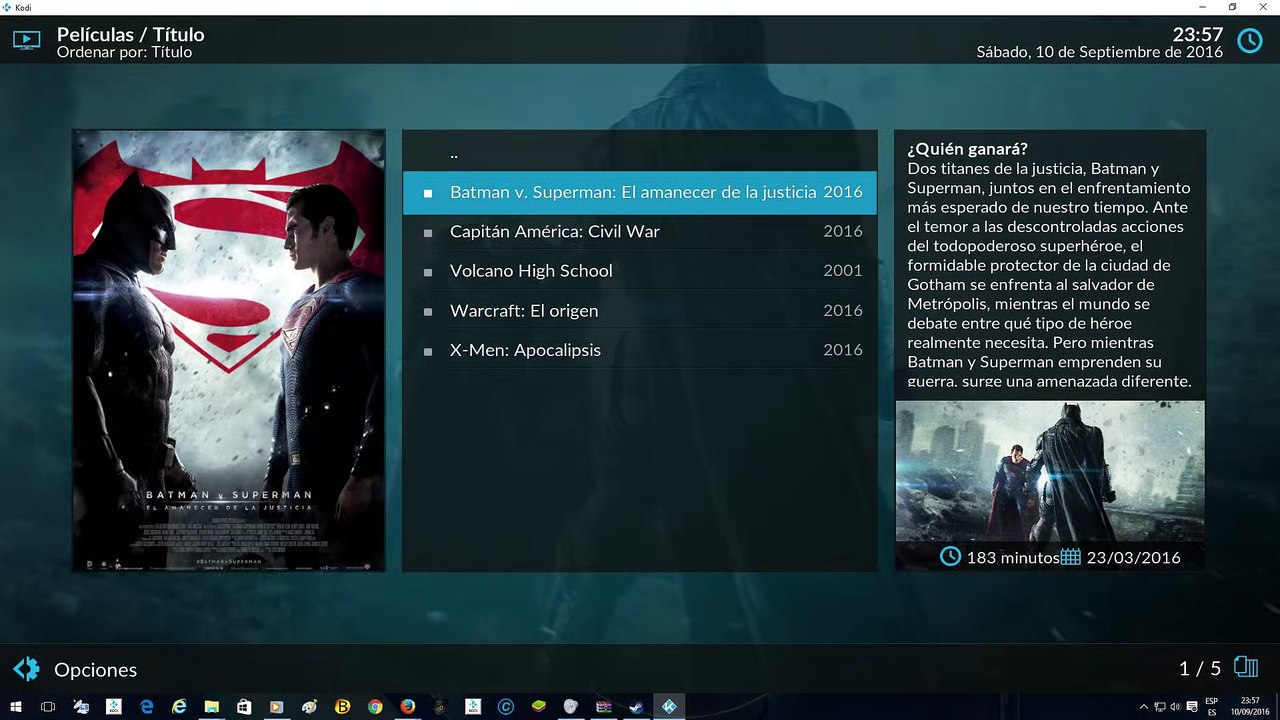
Task: Click the '183 minutos' runtime text
Action: click(x=1012, y=558)
